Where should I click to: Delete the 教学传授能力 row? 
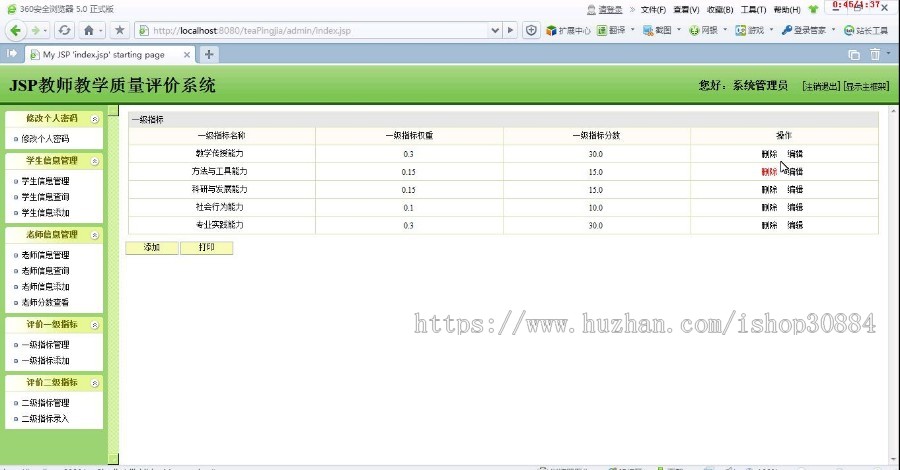769,154
